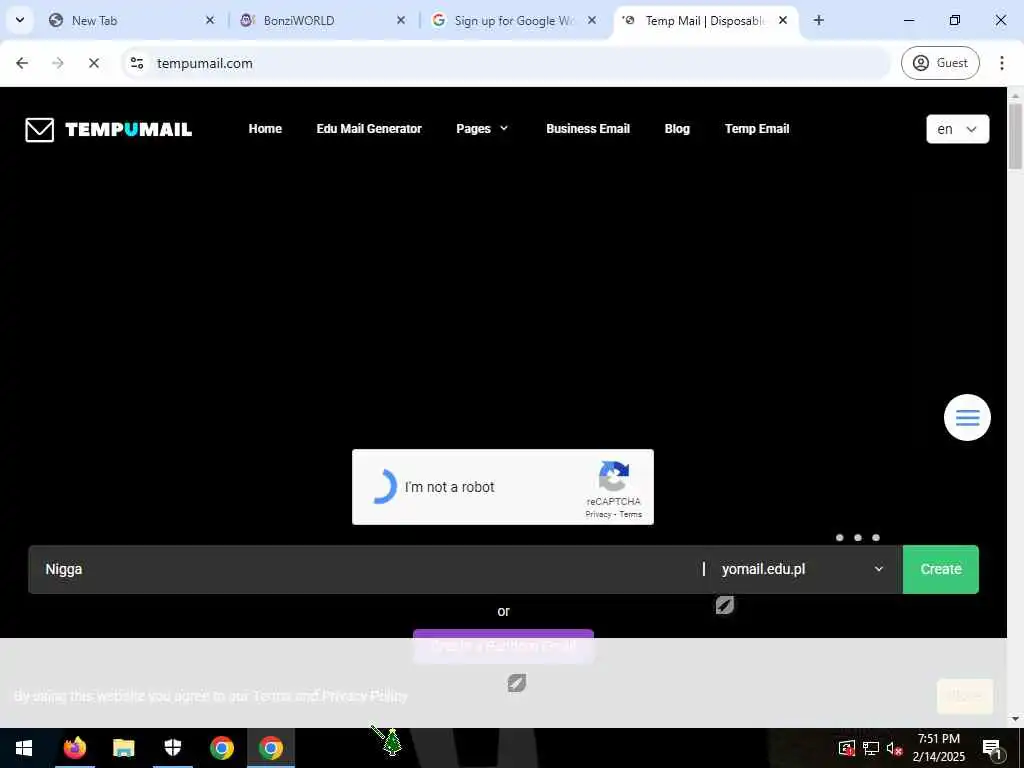Open the yomail.edu.pl domain dropdown
Viewport: 1024px width, 768px height.
[x=803, y=569]
